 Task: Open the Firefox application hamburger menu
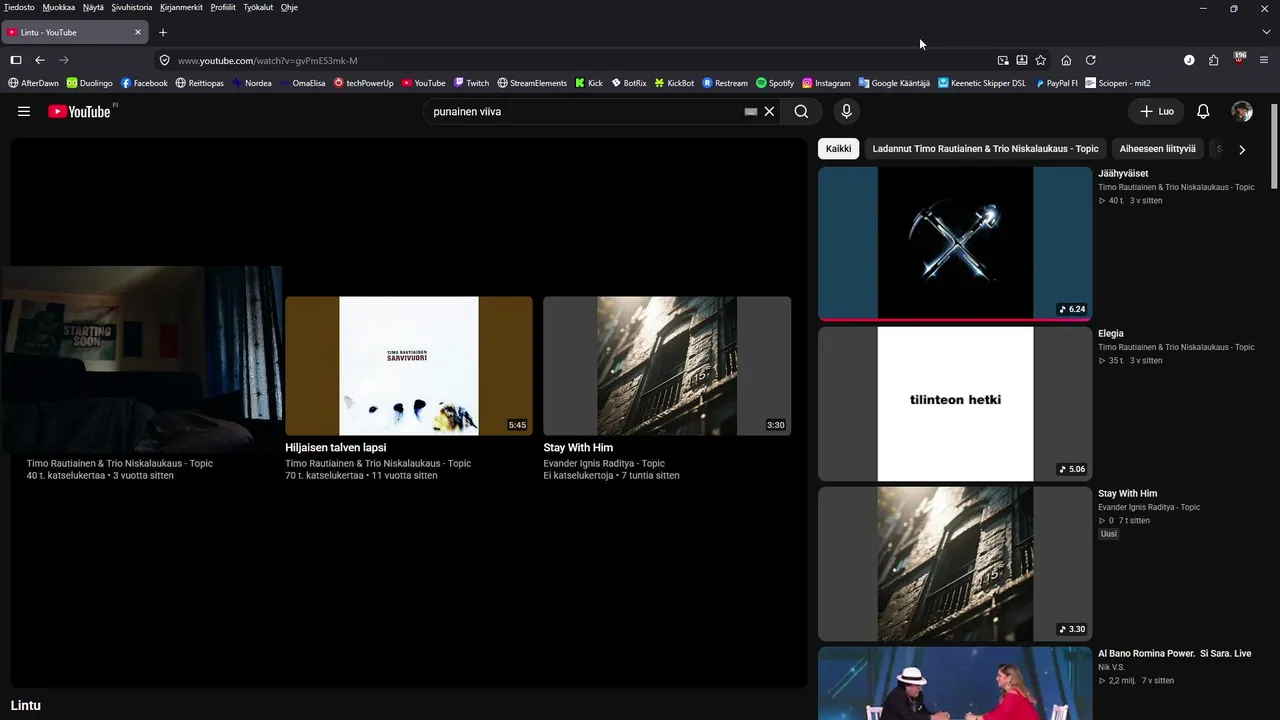pos(1264,60)
